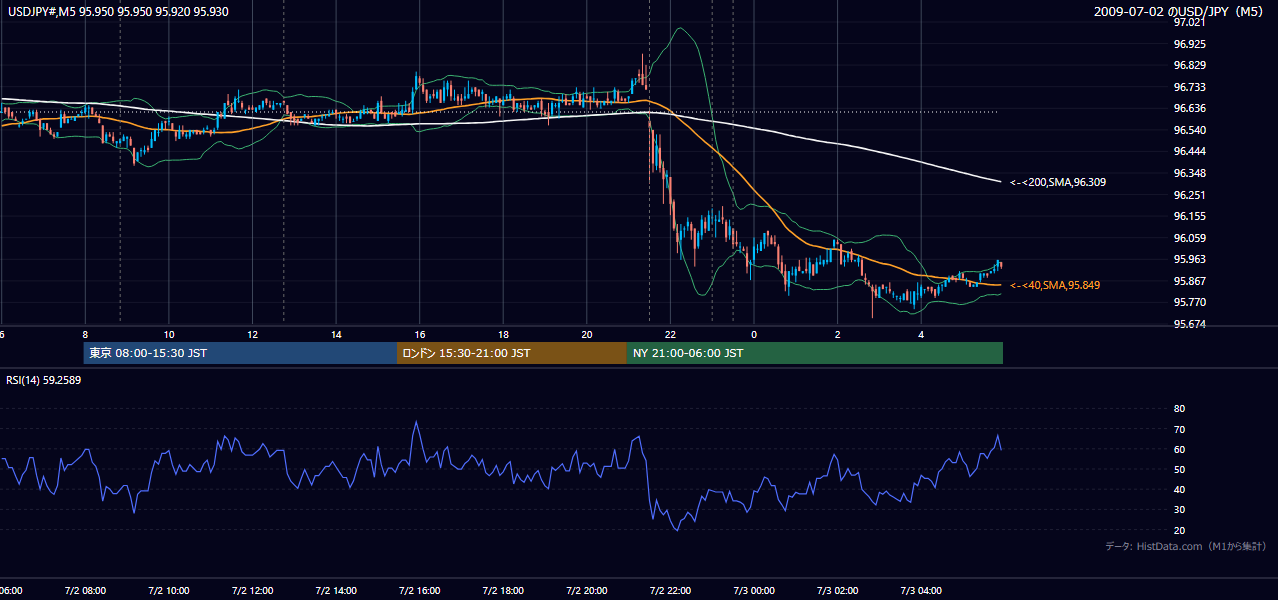Click the '7/3 02:00' date label
Viewport: 1278px width, 600px height.
point(838,591)
